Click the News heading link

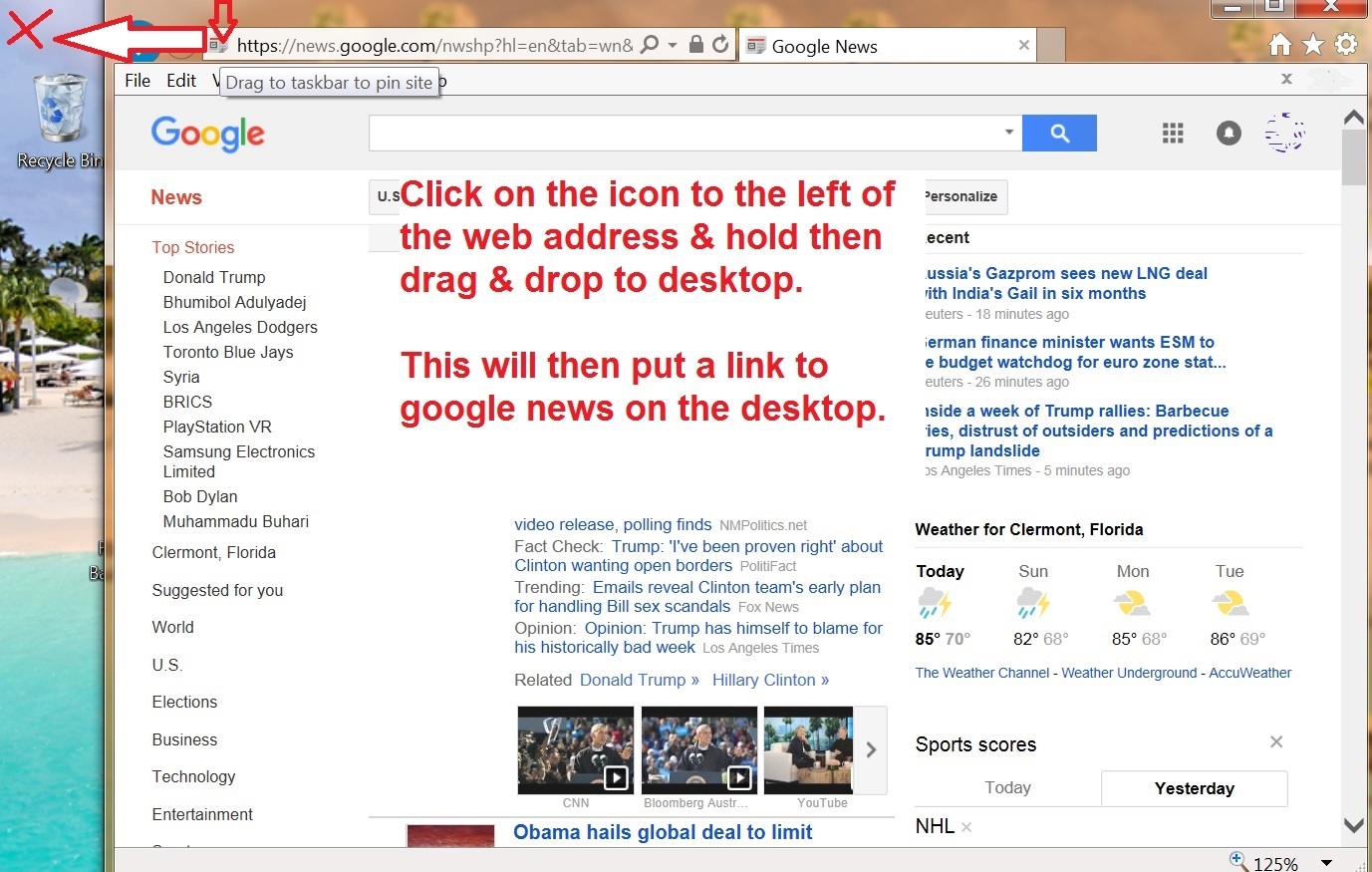click(x=176, y=197)
